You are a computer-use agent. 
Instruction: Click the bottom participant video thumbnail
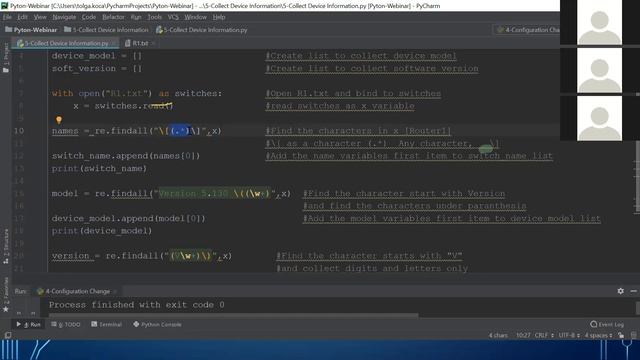click(x=599, y=118)
